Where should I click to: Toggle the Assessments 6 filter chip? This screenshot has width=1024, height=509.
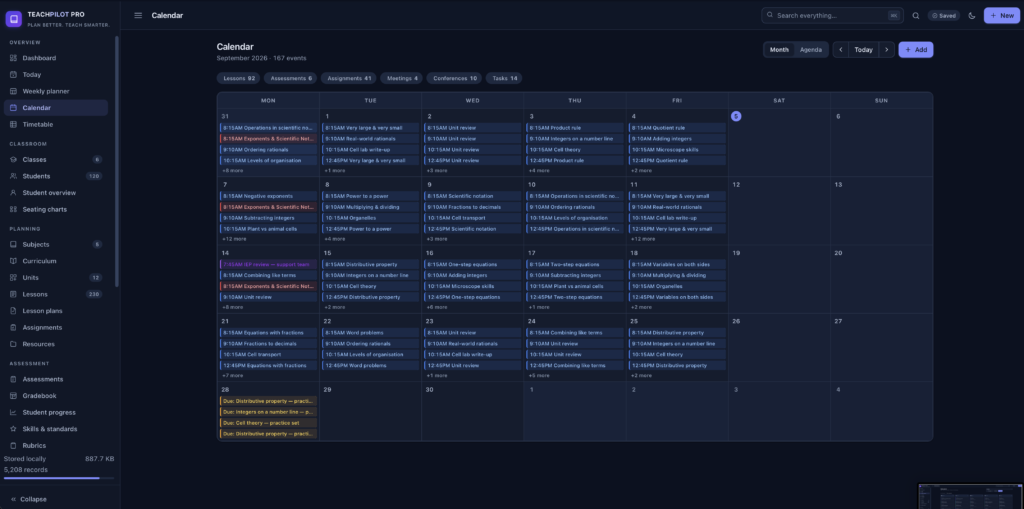click(x=291, y=78)
